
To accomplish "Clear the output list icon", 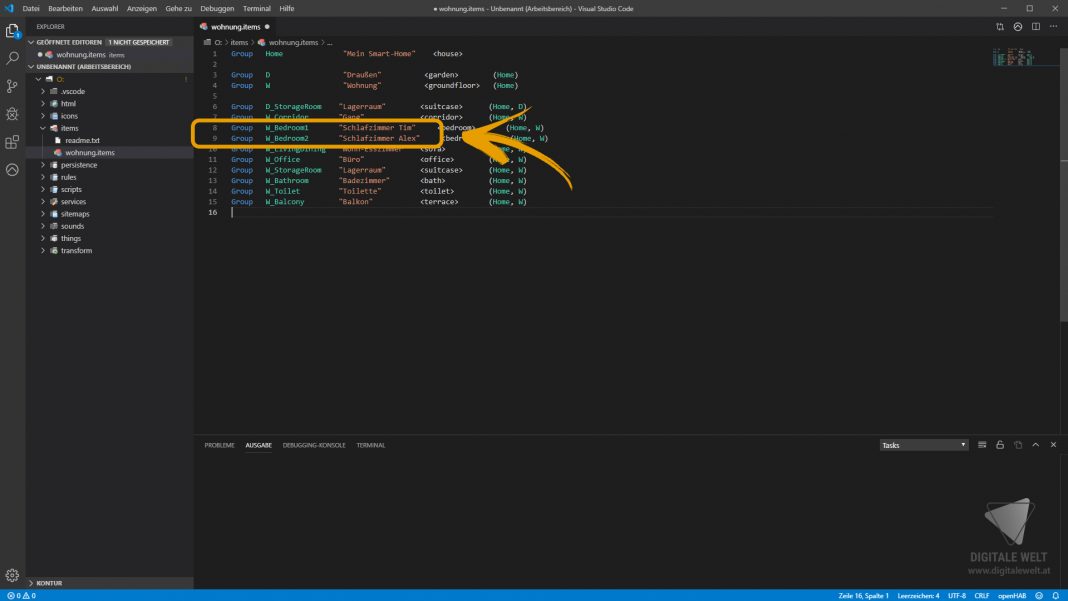I will 982,445.
